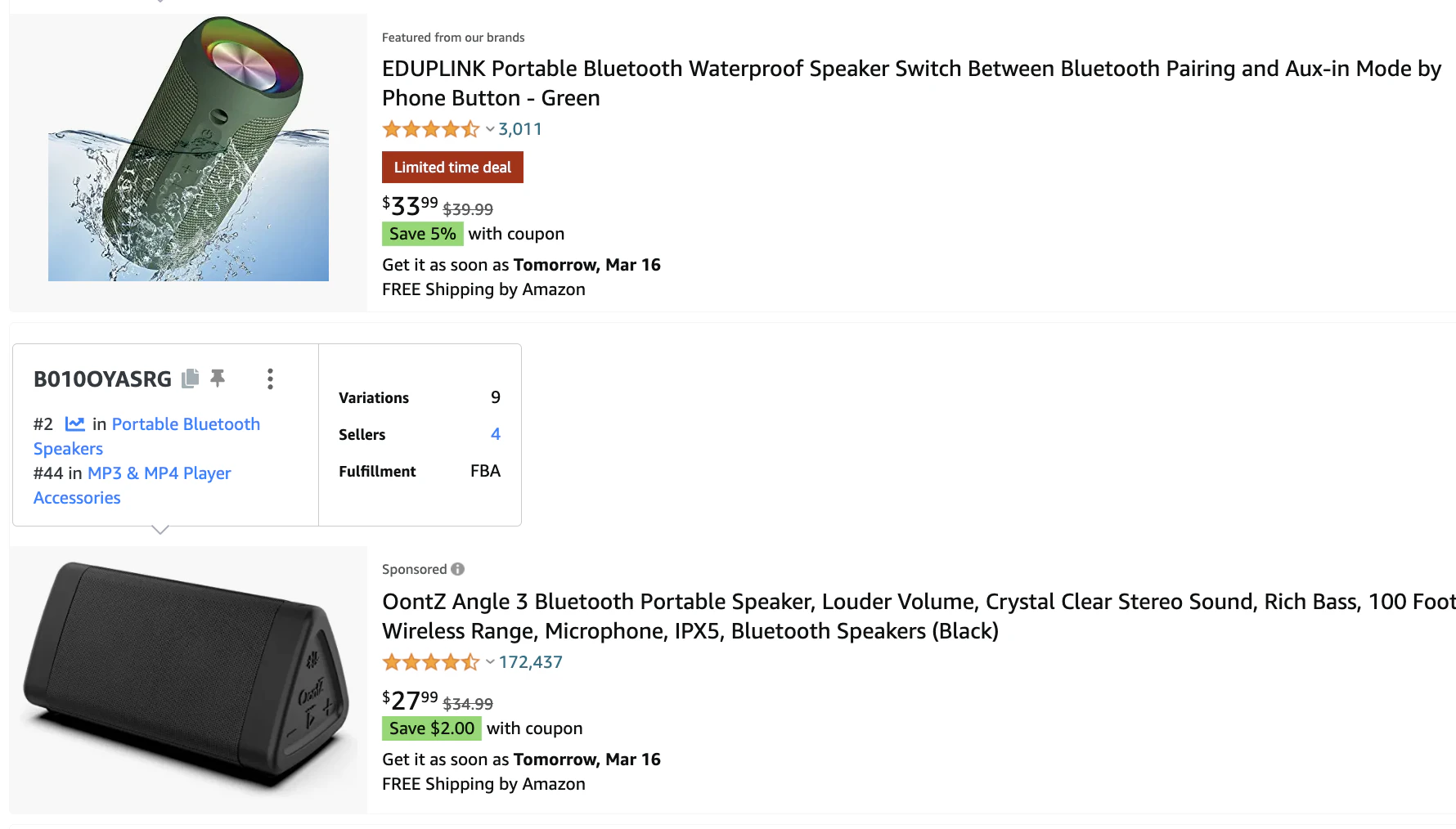This screenshot has width=1456, height=829.
Task: Open Portable Bluetooth Speakers category
Action: [146, 436]
